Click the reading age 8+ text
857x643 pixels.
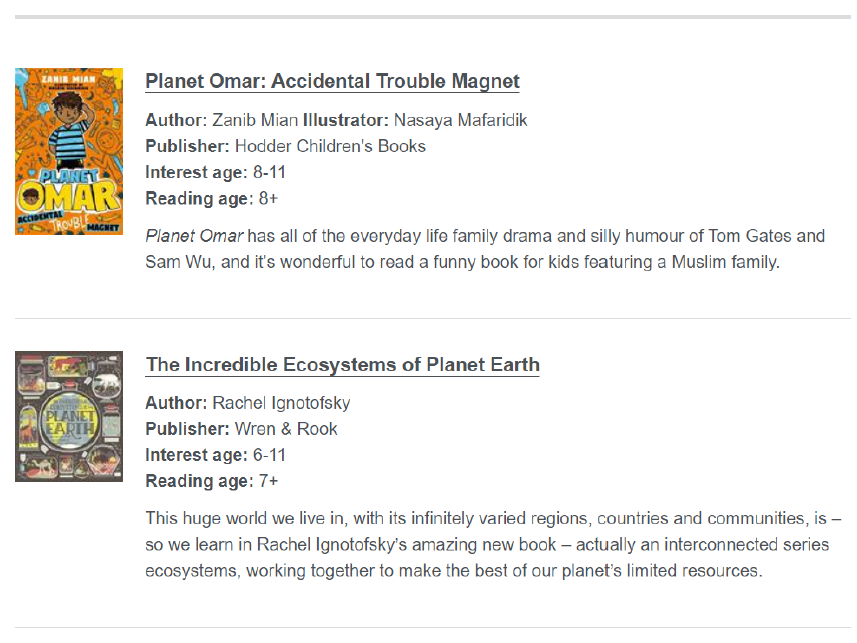(268, 198)
